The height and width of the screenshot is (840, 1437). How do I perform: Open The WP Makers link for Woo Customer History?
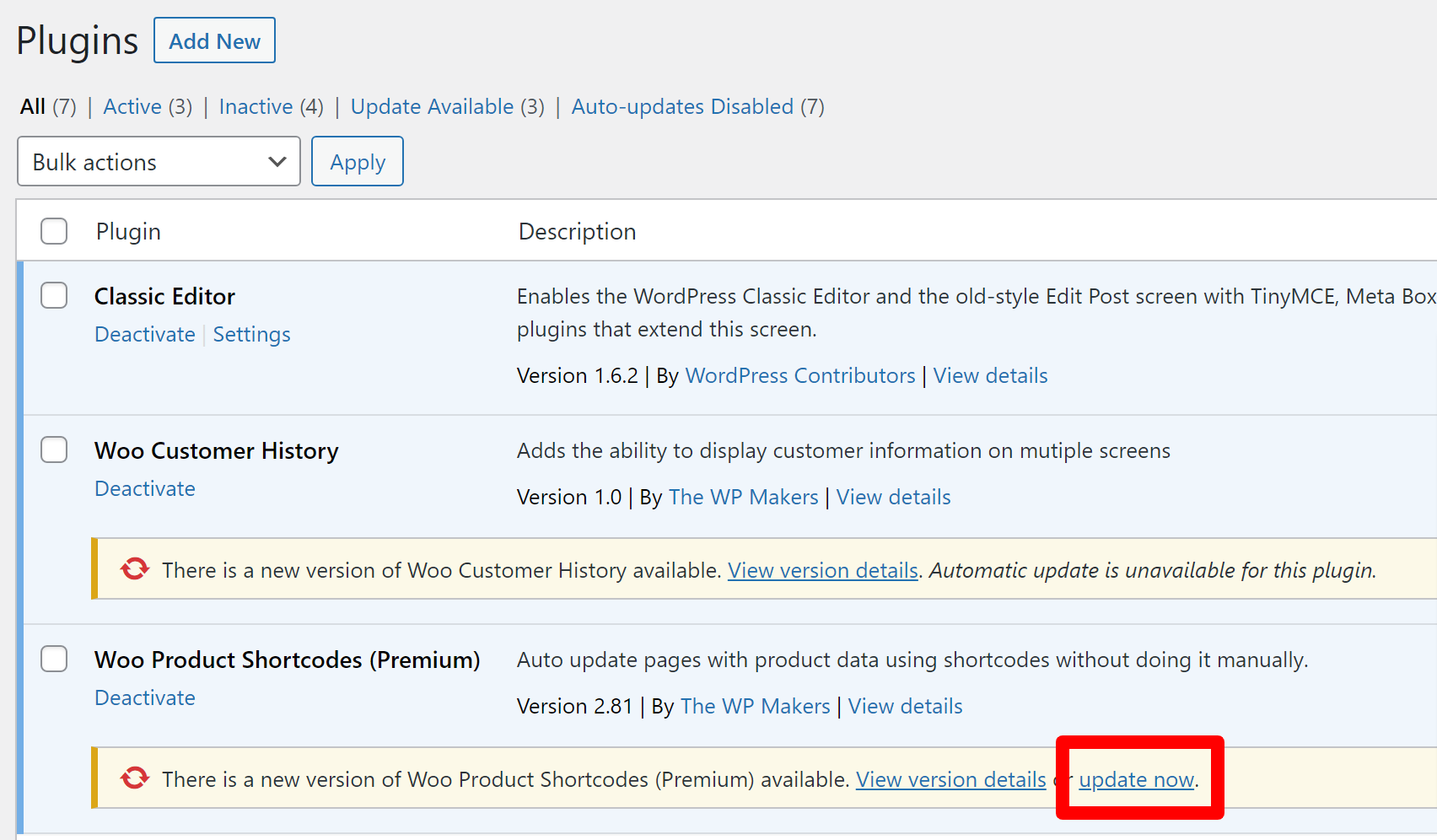(743, 497)
